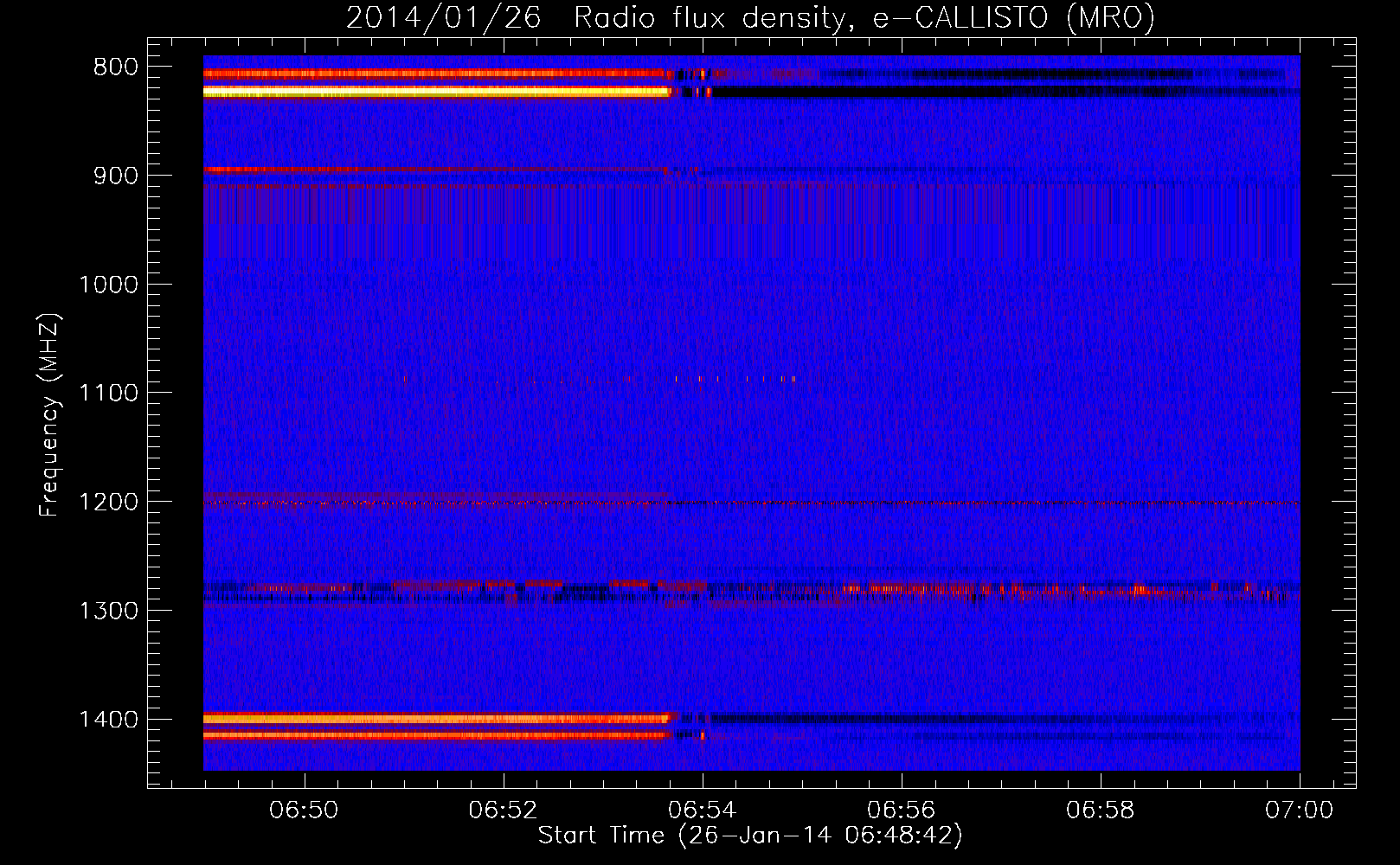
Task: Click the 1300 frequency tick label
Action: coord(108,612)
